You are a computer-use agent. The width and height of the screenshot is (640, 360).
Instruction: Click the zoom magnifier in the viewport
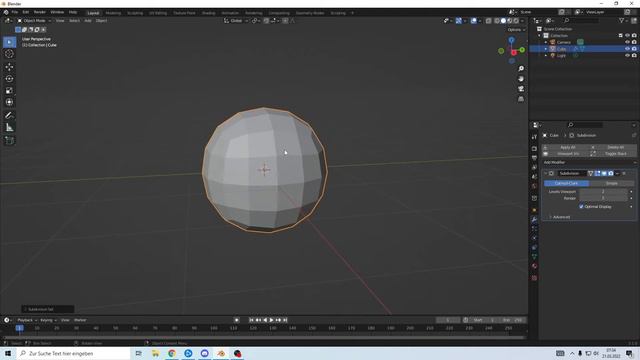tap(521, 69)
